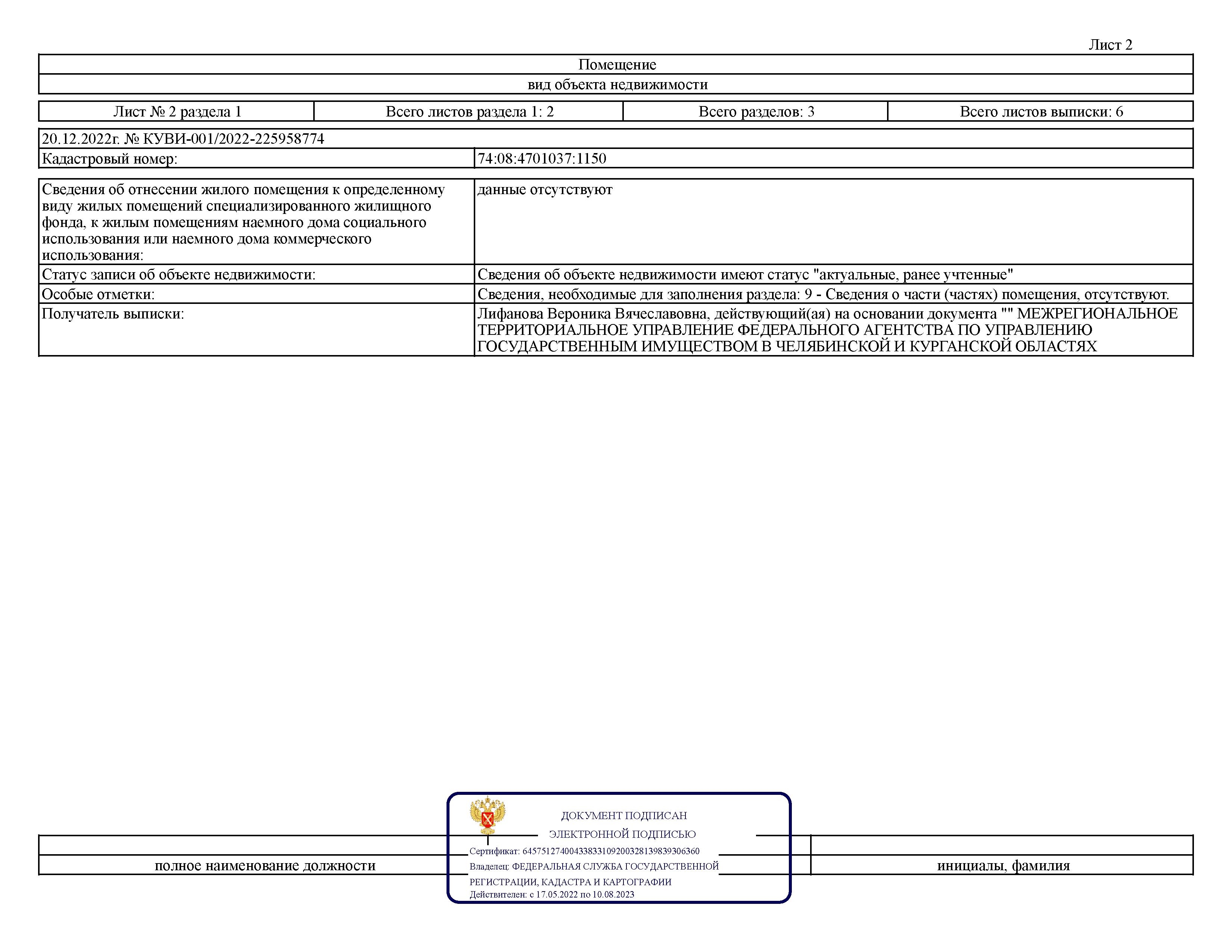This screenshot has height=952, width=1232.
Task: Select cell 'Лист № 2 раздела 1'
Action: [x=177, y=111]
